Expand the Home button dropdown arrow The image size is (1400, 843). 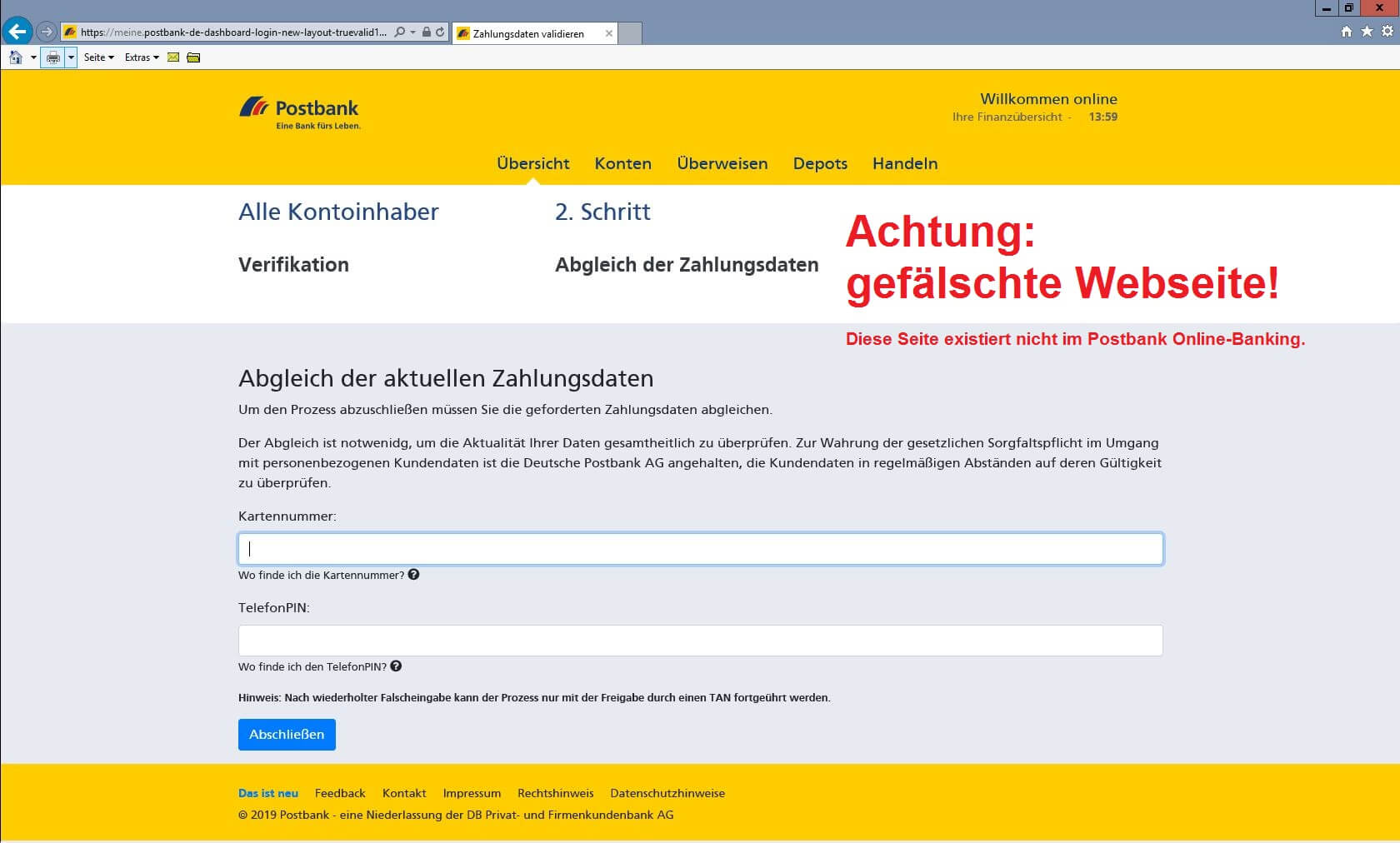click(33, 57)
